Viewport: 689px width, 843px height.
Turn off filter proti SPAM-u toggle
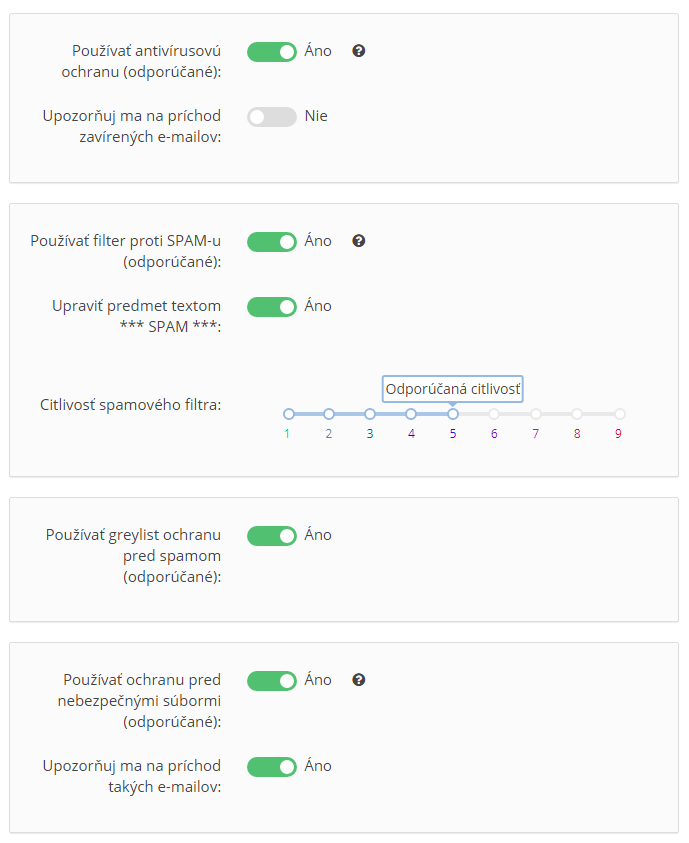click(x=272, y=242)
